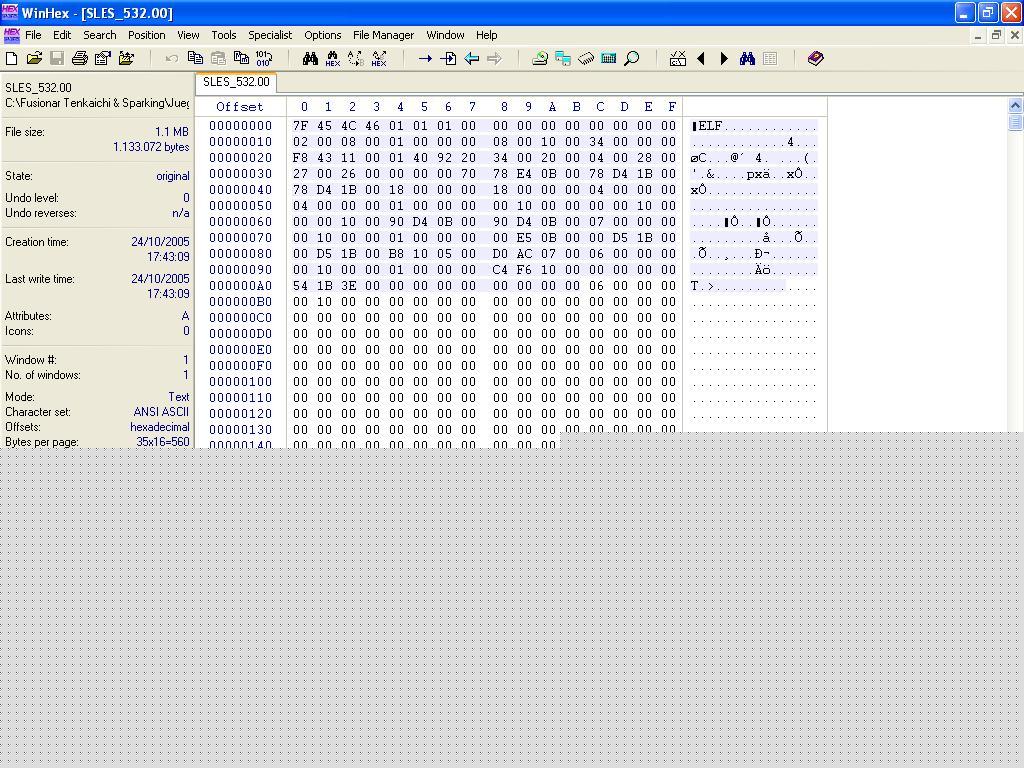Click the Offset column header
The width and height of the screenshot is (1024, 768).
click(240, 107)
